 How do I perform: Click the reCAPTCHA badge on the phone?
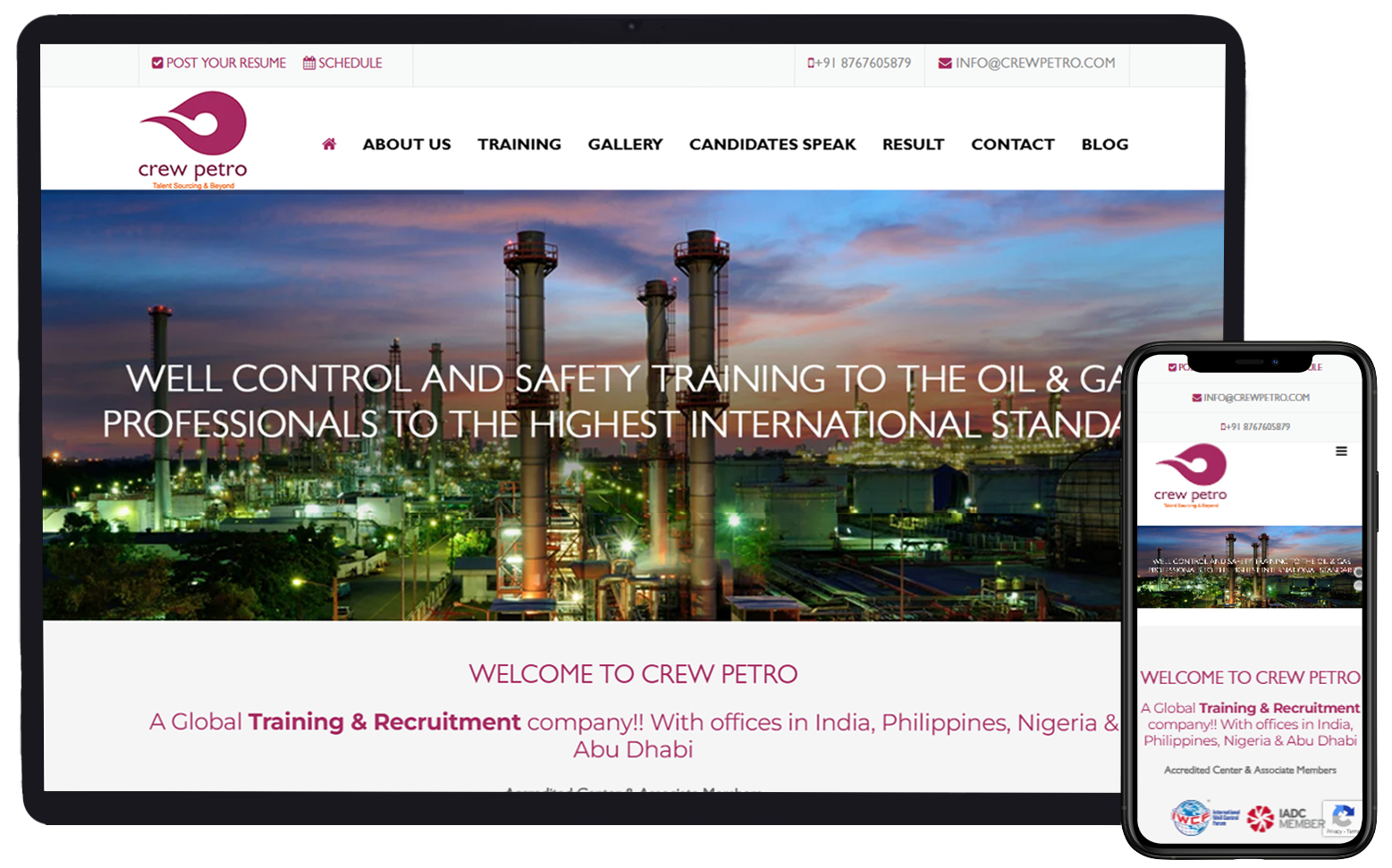pos(1342,818)
